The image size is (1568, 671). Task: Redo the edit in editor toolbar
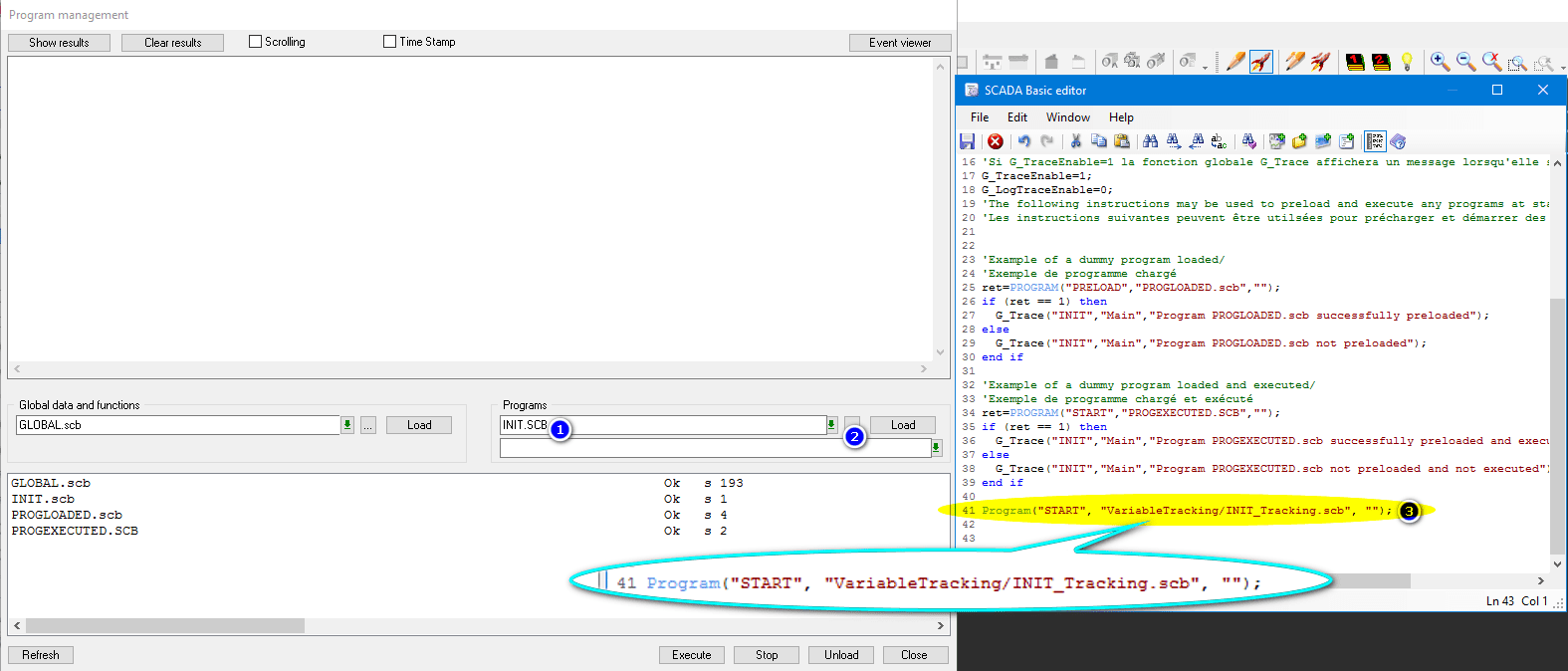(x=1047, y=141)
